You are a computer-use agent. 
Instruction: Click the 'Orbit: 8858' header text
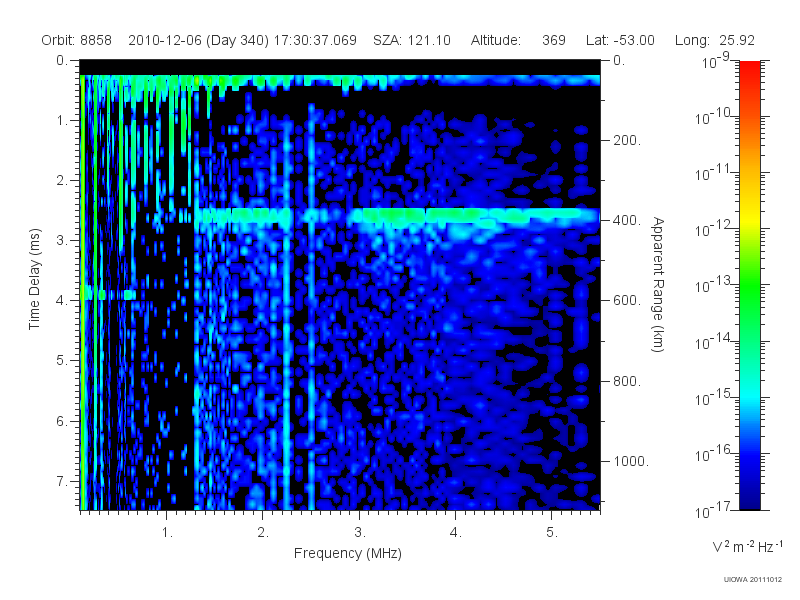coord(77,40)
